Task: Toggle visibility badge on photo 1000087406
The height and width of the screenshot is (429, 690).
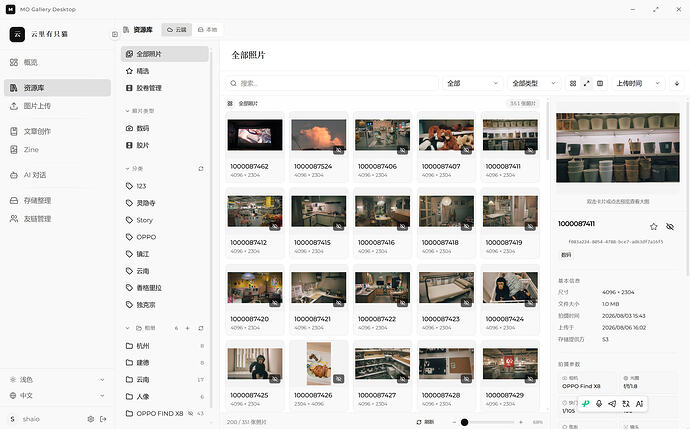Action: 402,150
